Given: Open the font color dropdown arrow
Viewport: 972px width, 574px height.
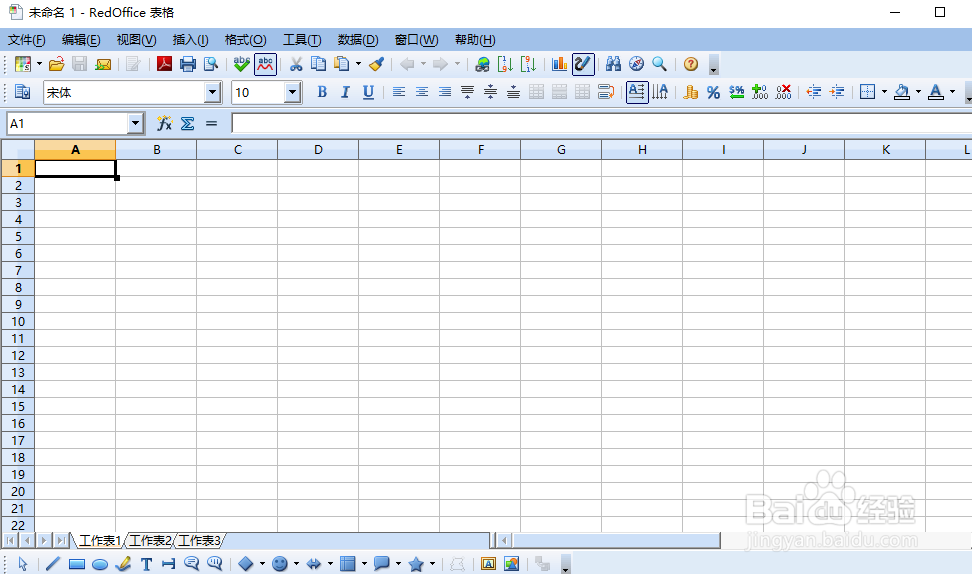Looking at the screenshot, I should pos(952,92).
